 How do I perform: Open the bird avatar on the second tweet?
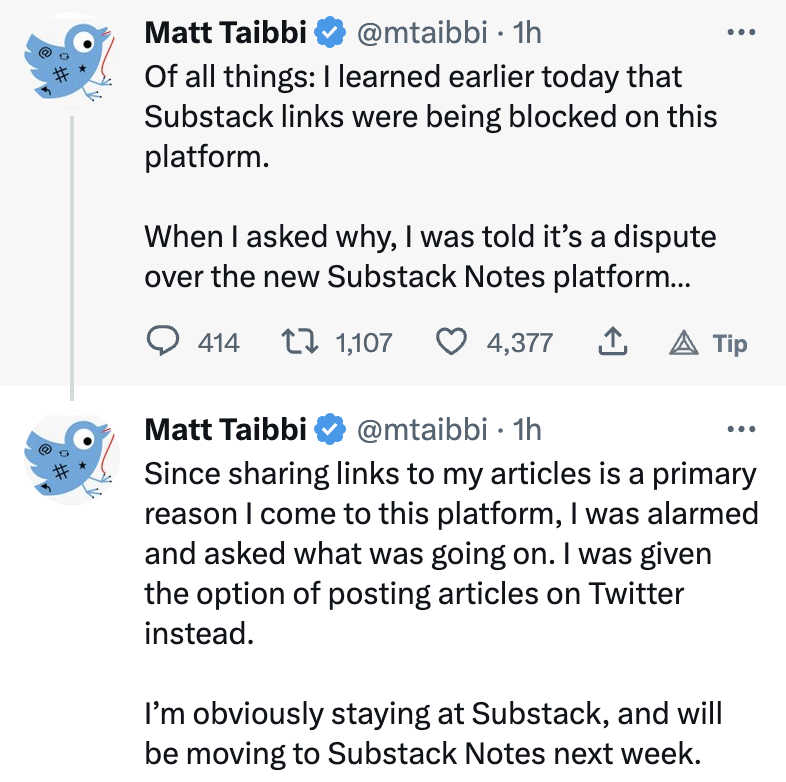pyautogui.click(x=71, y=457)
